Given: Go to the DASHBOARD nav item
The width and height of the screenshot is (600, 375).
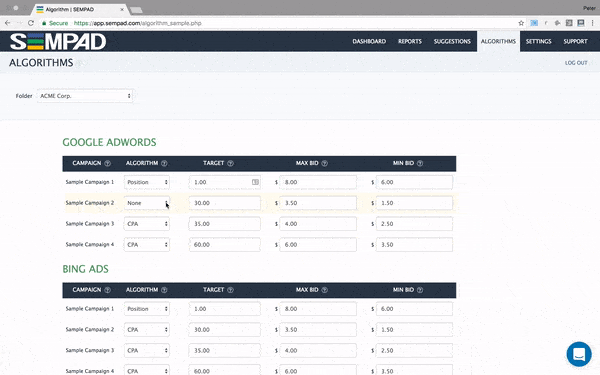Looking at the screenshot, I should click(x=369, y=41).
